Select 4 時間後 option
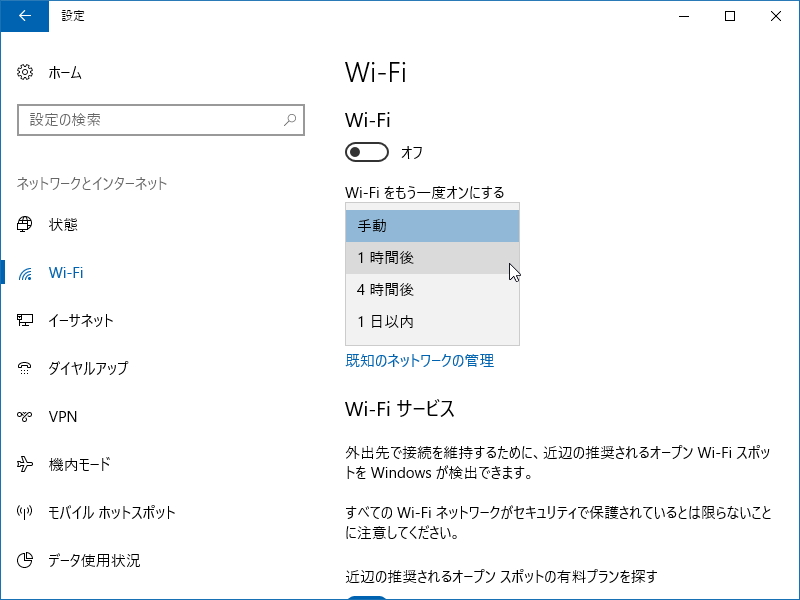This screenshot has height=600, width=800. [432, 289]
